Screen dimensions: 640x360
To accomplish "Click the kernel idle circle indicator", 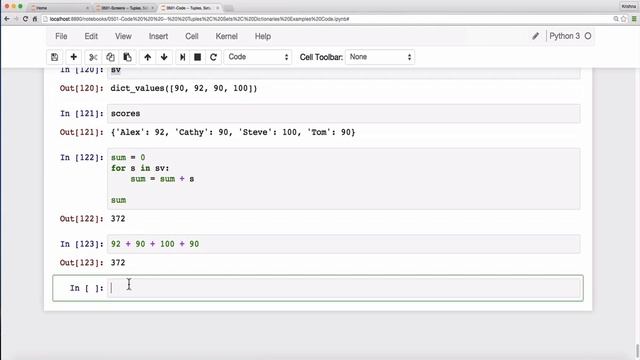I will coord(588,36).
